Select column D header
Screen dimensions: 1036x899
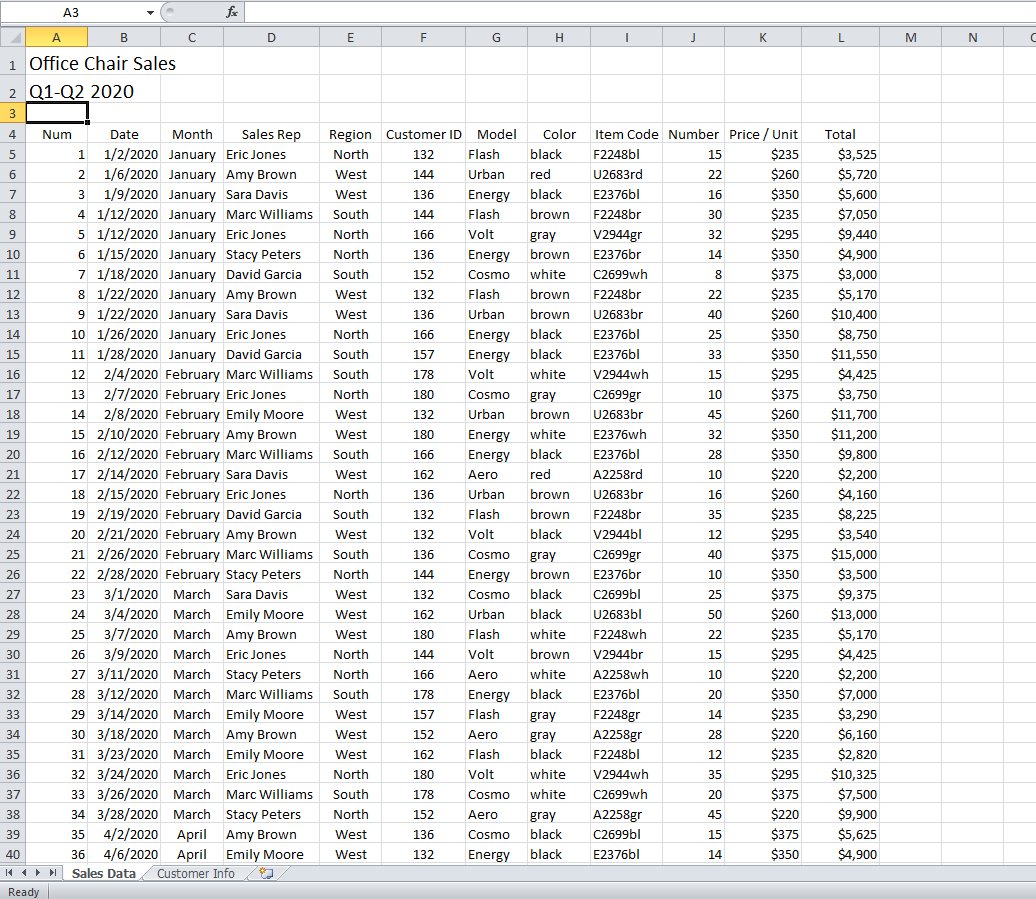pyautogui.click(x=272, y=38)
